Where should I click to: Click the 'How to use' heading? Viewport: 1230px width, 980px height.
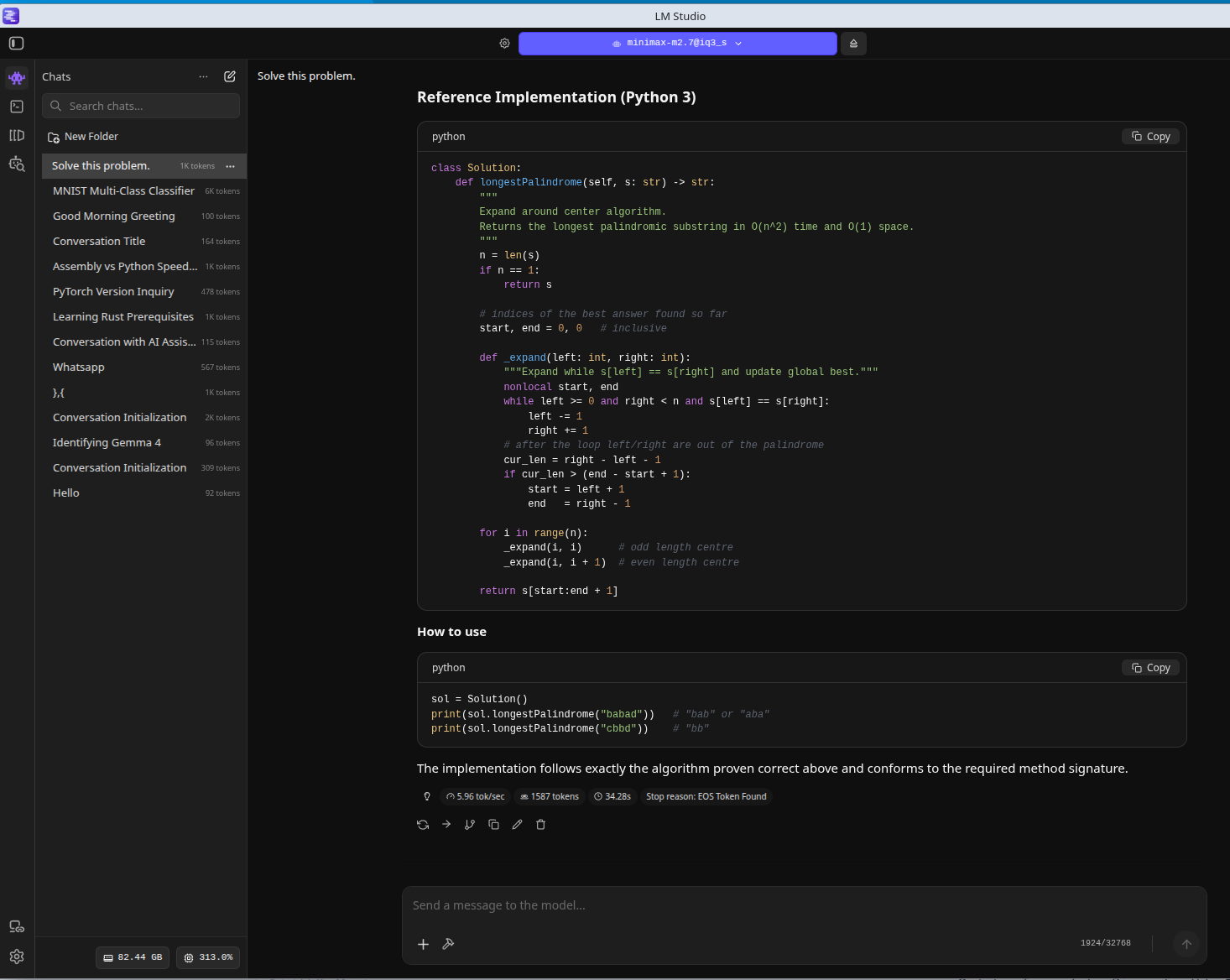(x=451, y=633)
